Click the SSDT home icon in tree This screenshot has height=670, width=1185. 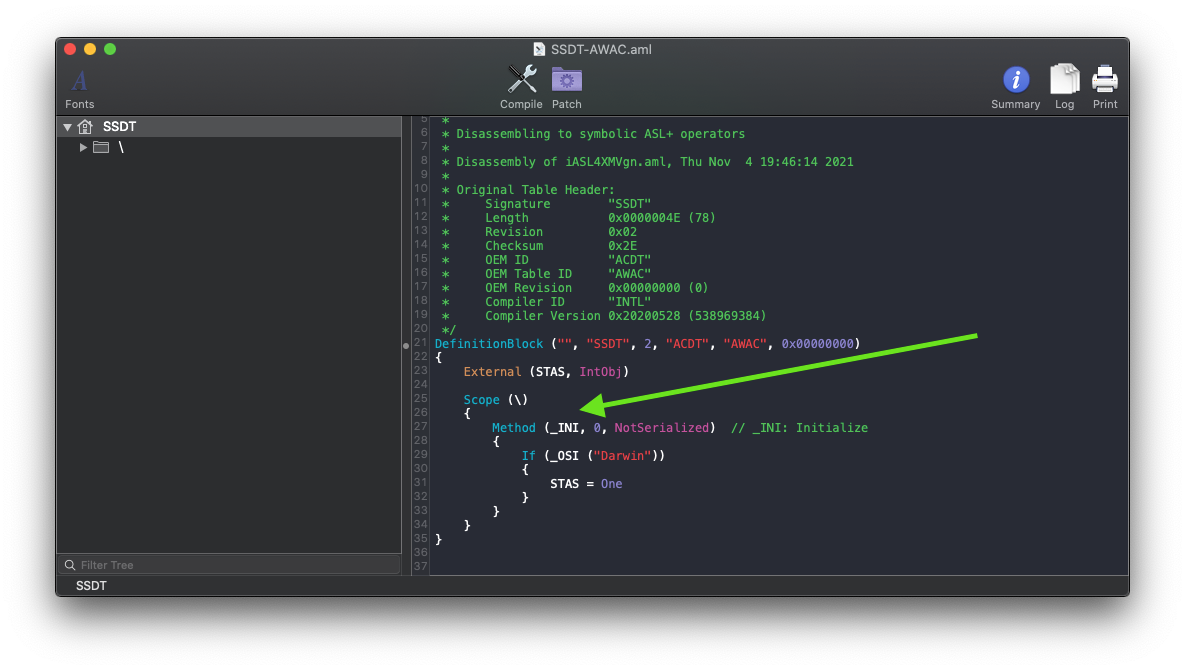click(85, 127)
